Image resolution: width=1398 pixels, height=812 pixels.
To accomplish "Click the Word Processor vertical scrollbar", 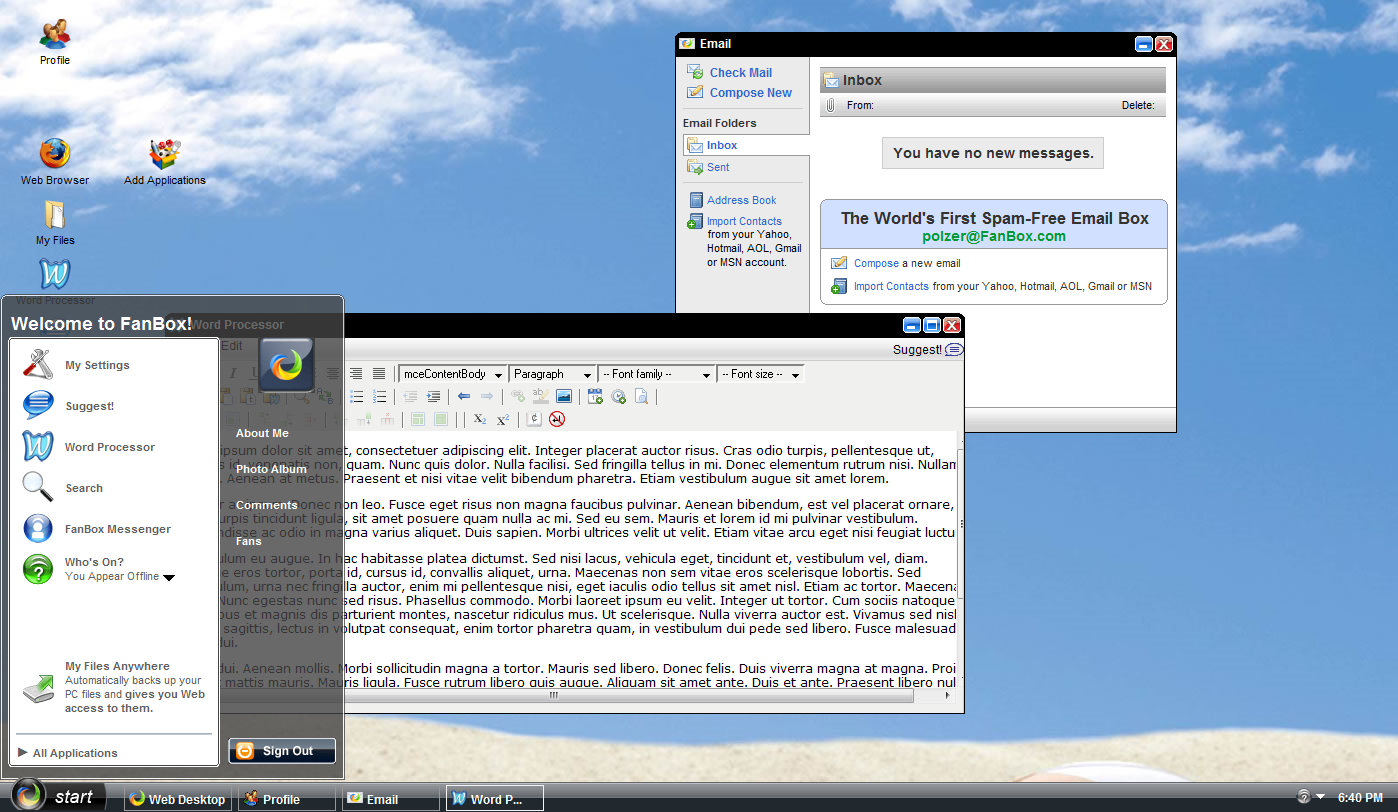I will coord(960,525).
